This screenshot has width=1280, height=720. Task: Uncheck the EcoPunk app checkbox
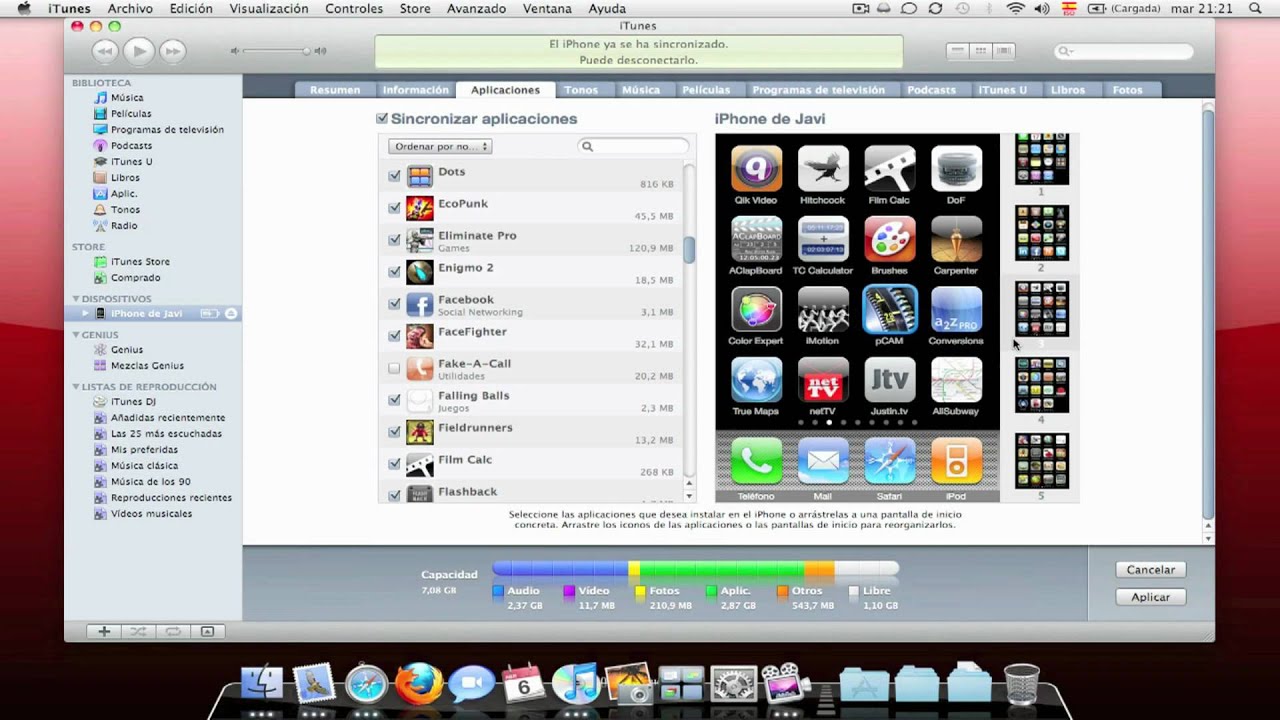coord(394,208)
